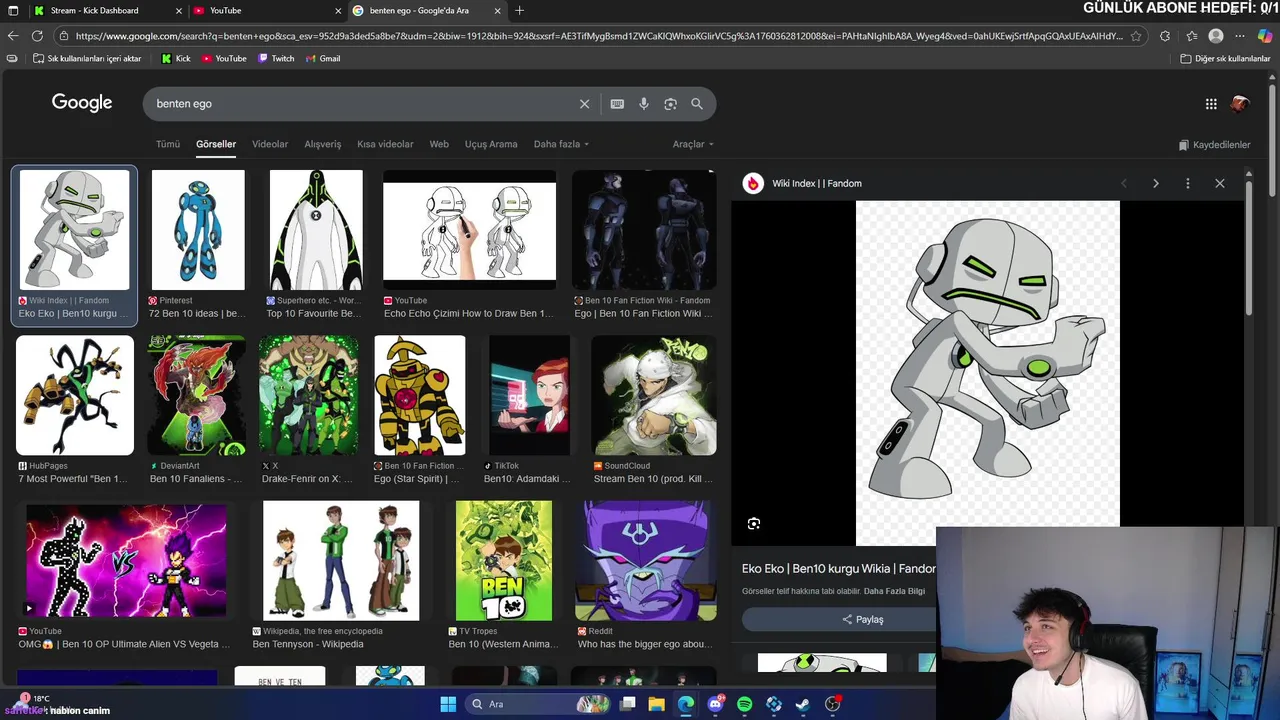Open Steam from taskbar
This screenshot has width=1280, height=720.
[802, 704]
